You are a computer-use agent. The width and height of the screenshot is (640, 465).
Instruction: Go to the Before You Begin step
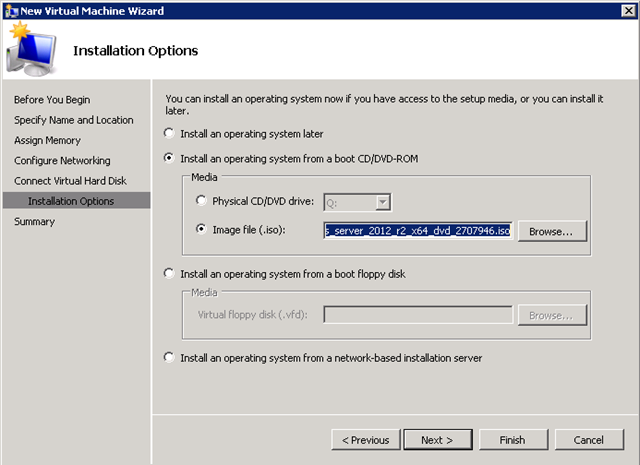tap(52, 100)
